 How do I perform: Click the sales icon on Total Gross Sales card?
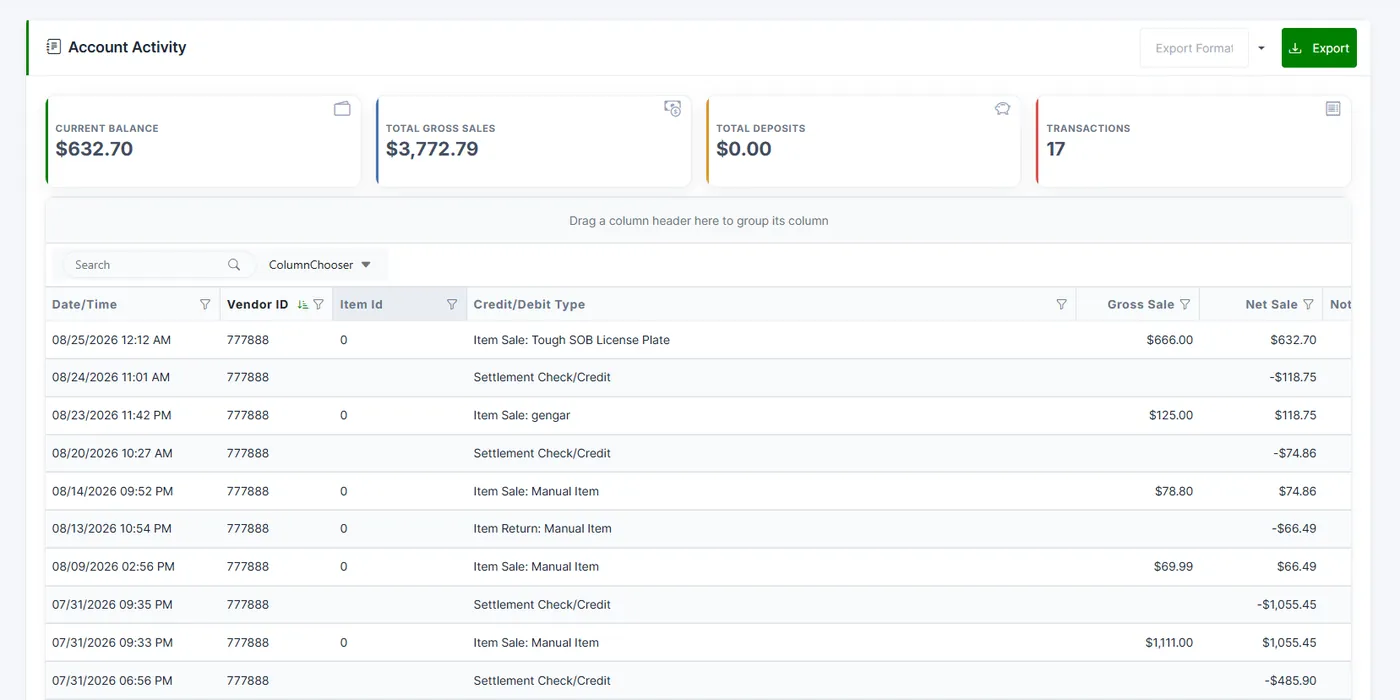[x=673, y=108]
